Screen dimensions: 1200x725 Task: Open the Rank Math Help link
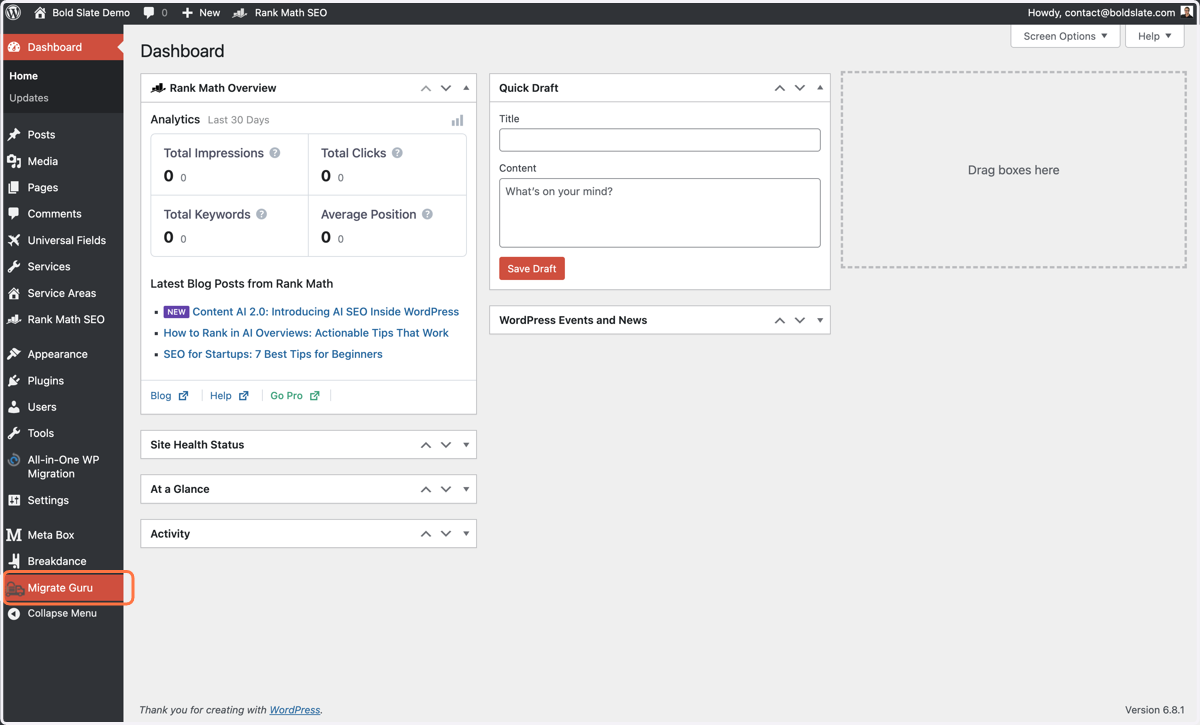[x=229, y=396]
